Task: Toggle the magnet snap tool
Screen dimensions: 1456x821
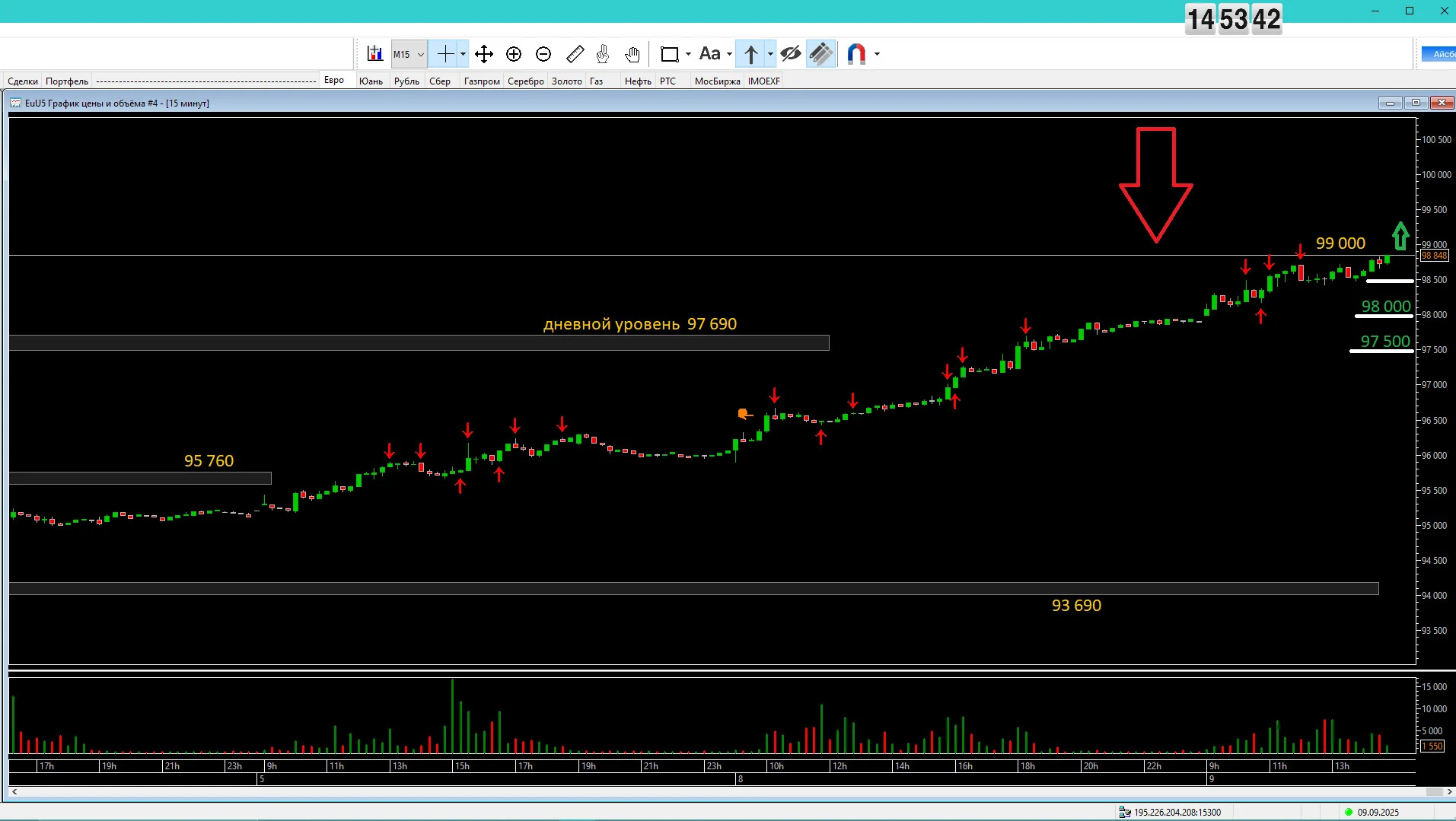Action: [856, 54]
